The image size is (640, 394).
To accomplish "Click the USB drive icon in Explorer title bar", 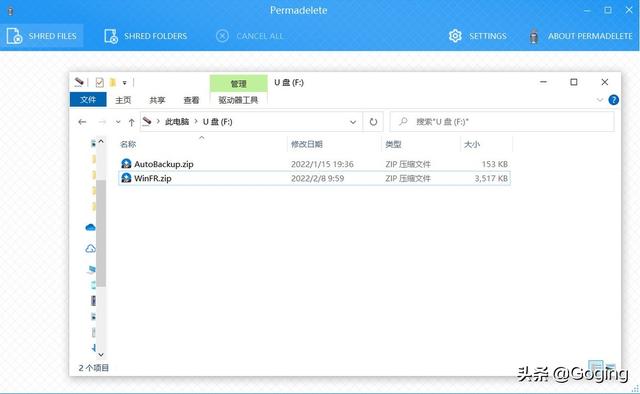I will tap(79, 82).
